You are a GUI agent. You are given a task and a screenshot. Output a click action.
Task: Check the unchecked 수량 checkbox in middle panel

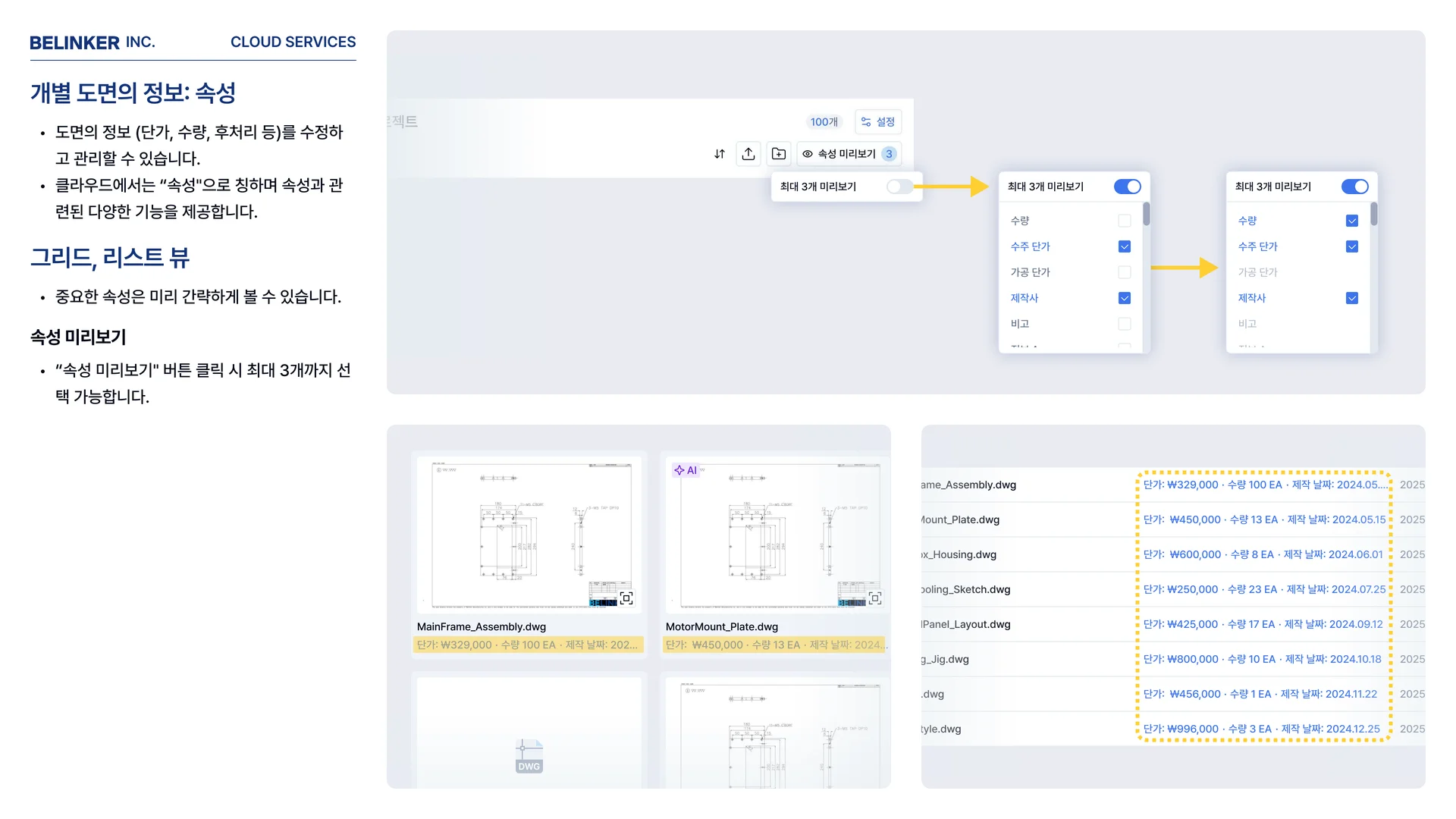(1125, 221)
